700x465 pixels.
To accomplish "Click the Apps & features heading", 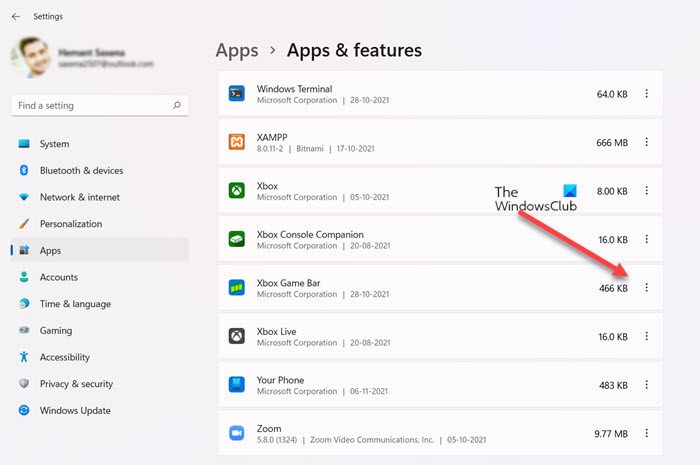I will (354, 50).
